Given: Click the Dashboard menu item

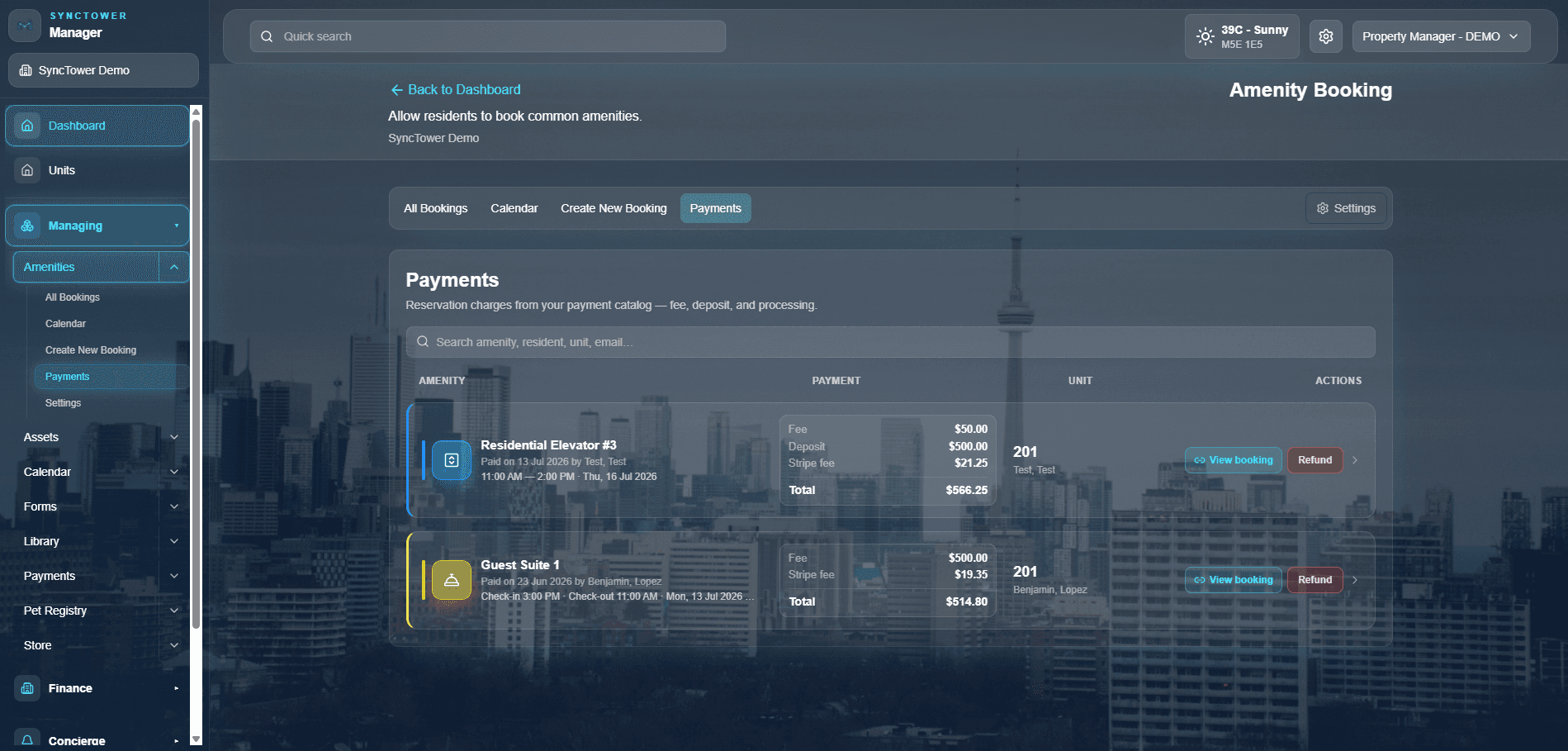Looking at the screenshot, I should 97,126.
